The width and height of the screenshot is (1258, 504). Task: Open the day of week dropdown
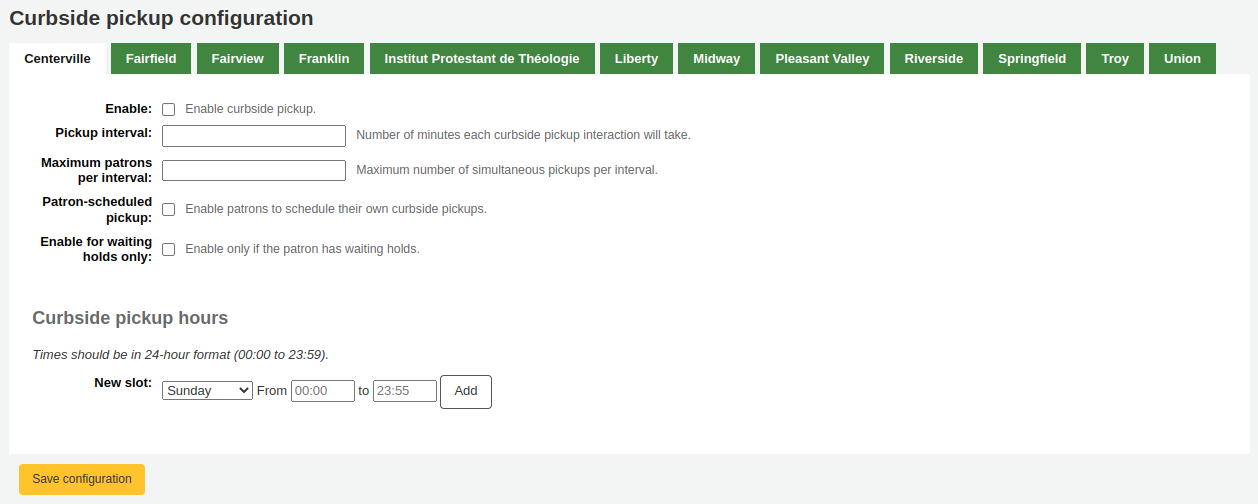tap(207, 391)
